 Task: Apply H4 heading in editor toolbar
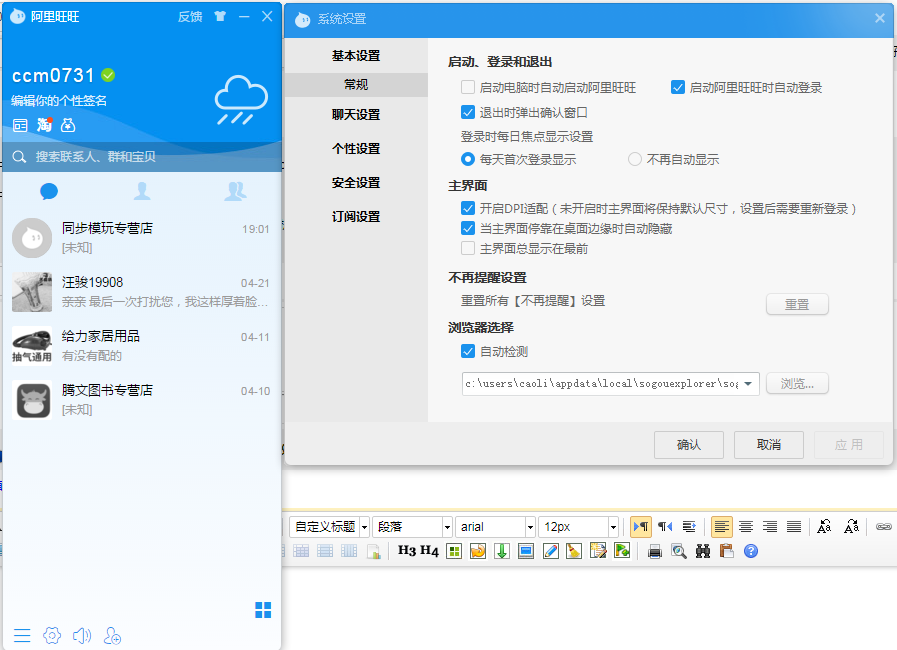[x=429, y=551]
